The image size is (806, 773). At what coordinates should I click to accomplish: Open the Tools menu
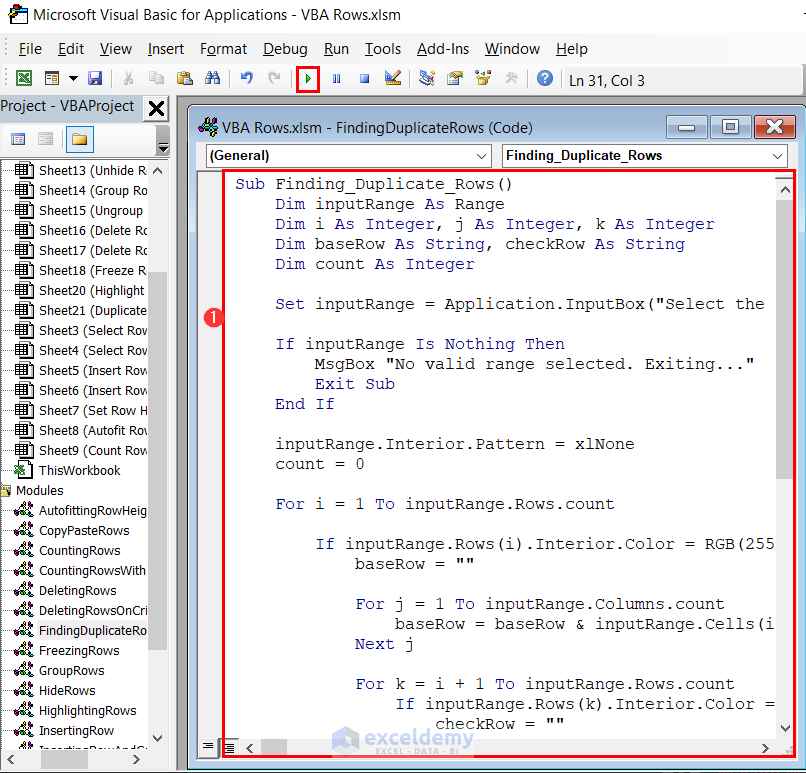(x=382, y=49)
